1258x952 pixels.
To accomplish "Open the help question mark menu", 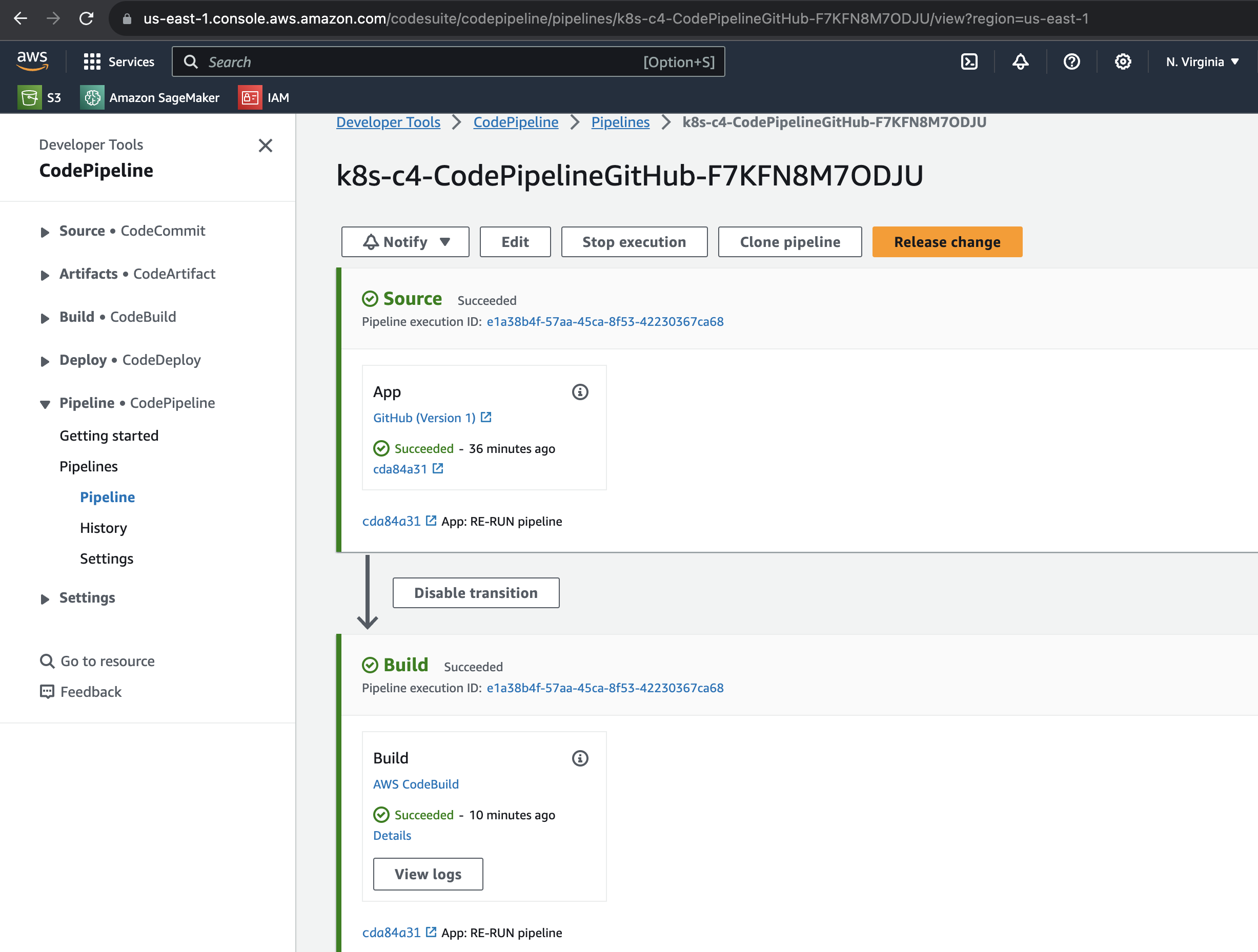I will 1071,61.
